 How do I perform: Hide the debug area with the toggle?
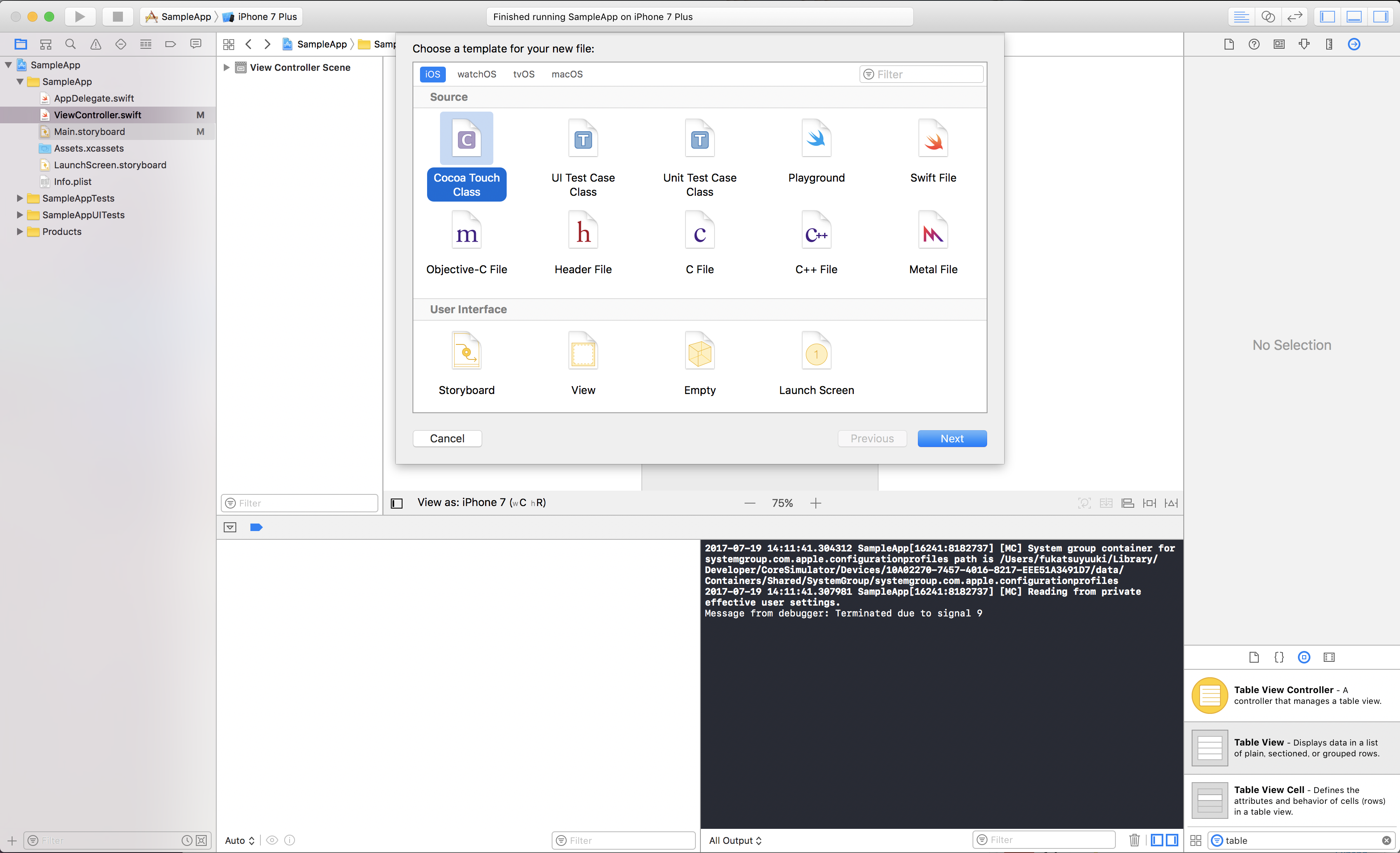(x=230, y=528)
